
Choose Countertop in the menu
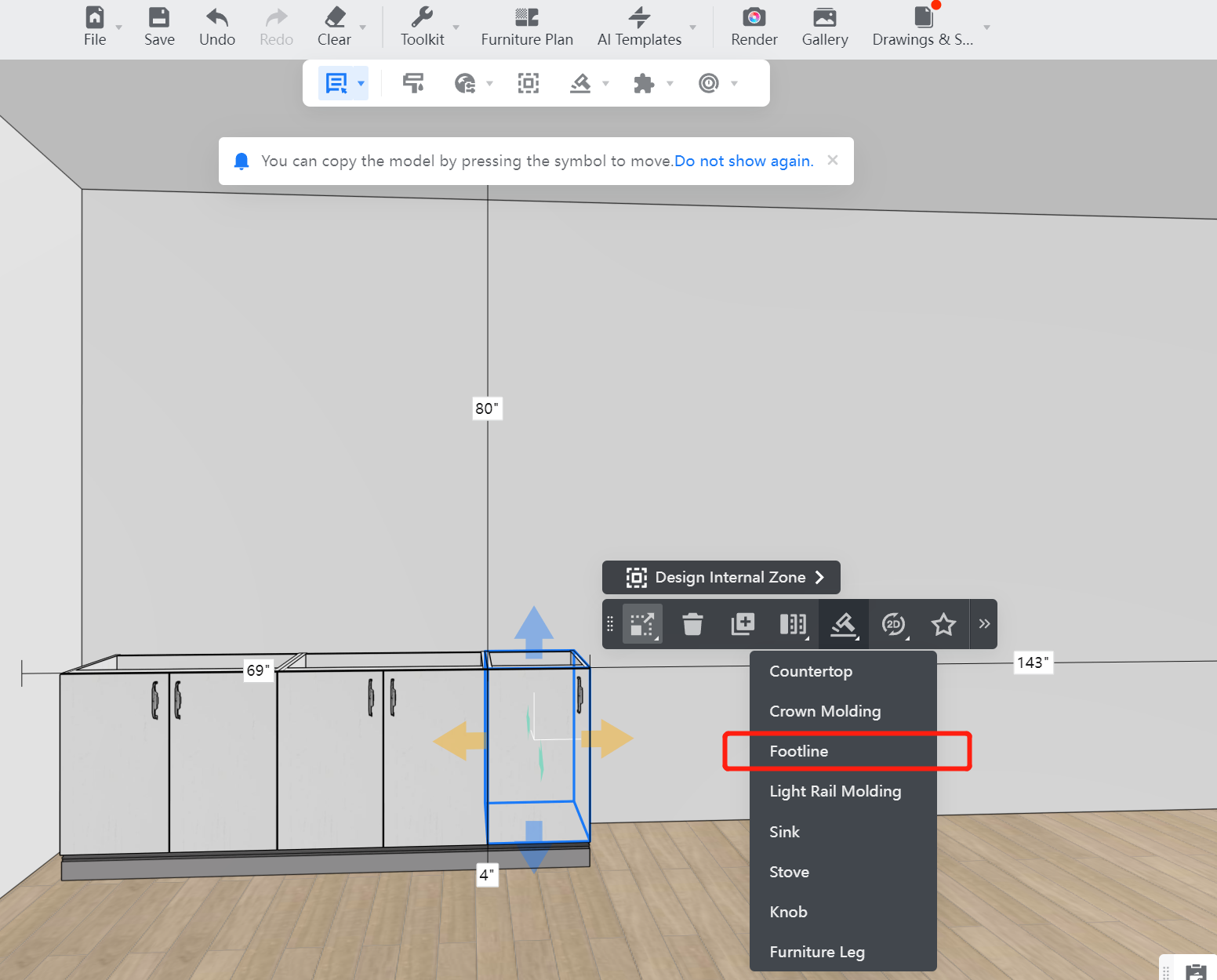pyautogui.click(x=810, y=671)
